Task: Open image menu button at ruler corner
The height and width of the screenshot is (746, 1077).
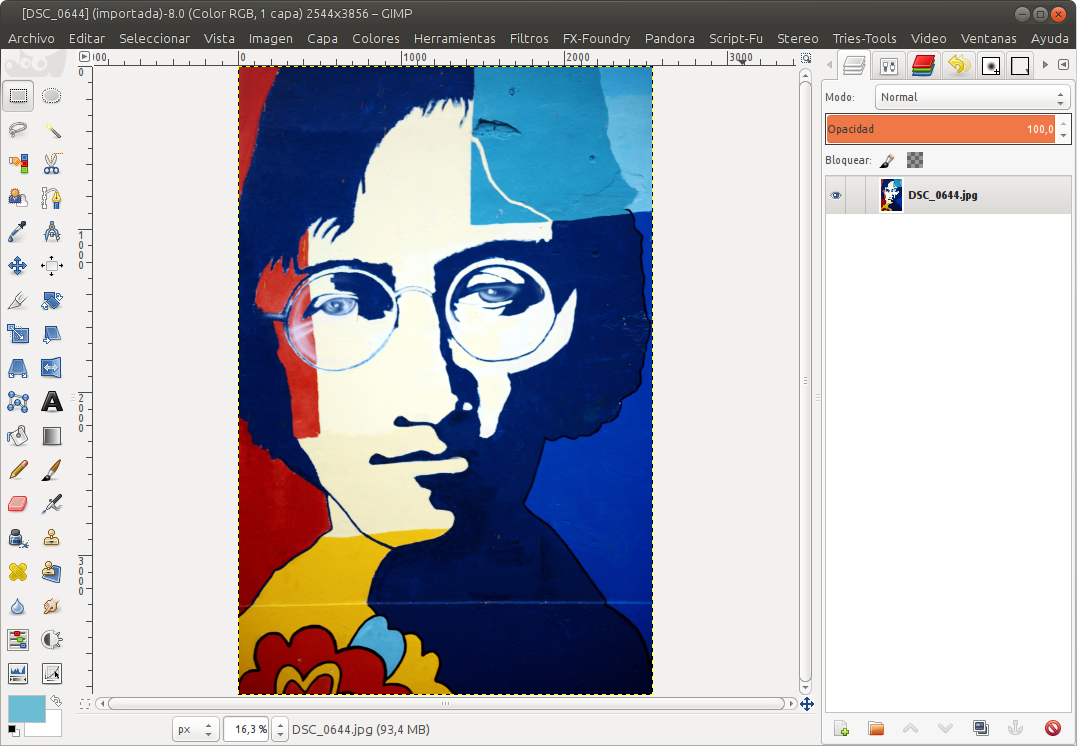Action: 84,57
